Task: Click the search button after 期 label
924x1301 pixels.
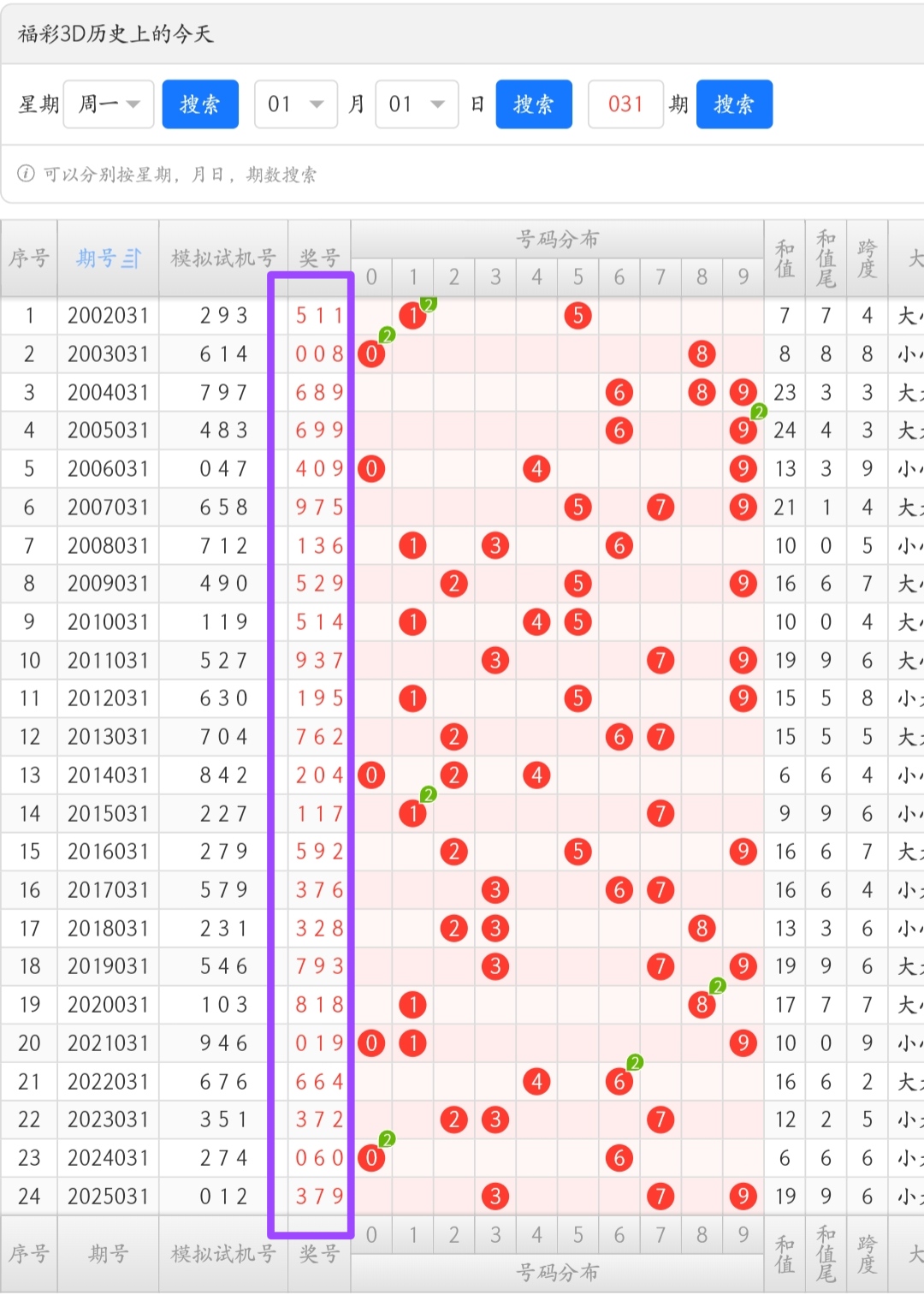Action: [734, 104]
